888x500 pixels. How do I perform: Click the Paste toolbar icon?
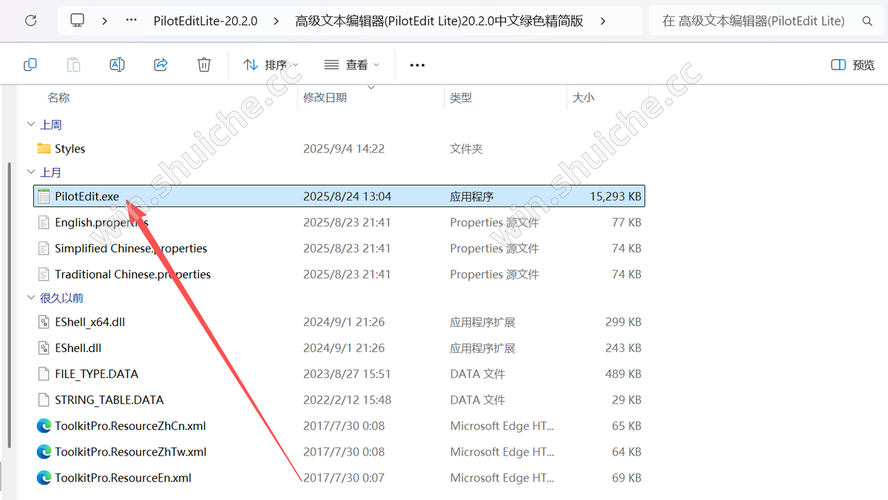tap(74, 65)
